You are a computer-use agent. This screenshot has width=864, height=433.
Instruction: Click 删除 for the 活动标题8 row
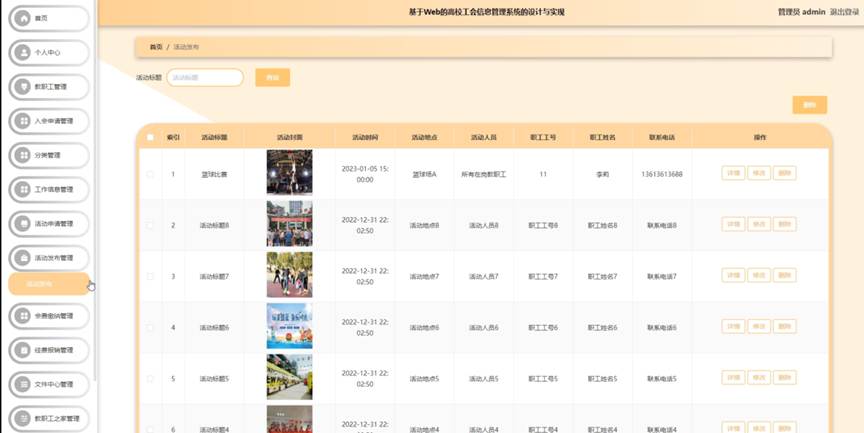point(784,224)
